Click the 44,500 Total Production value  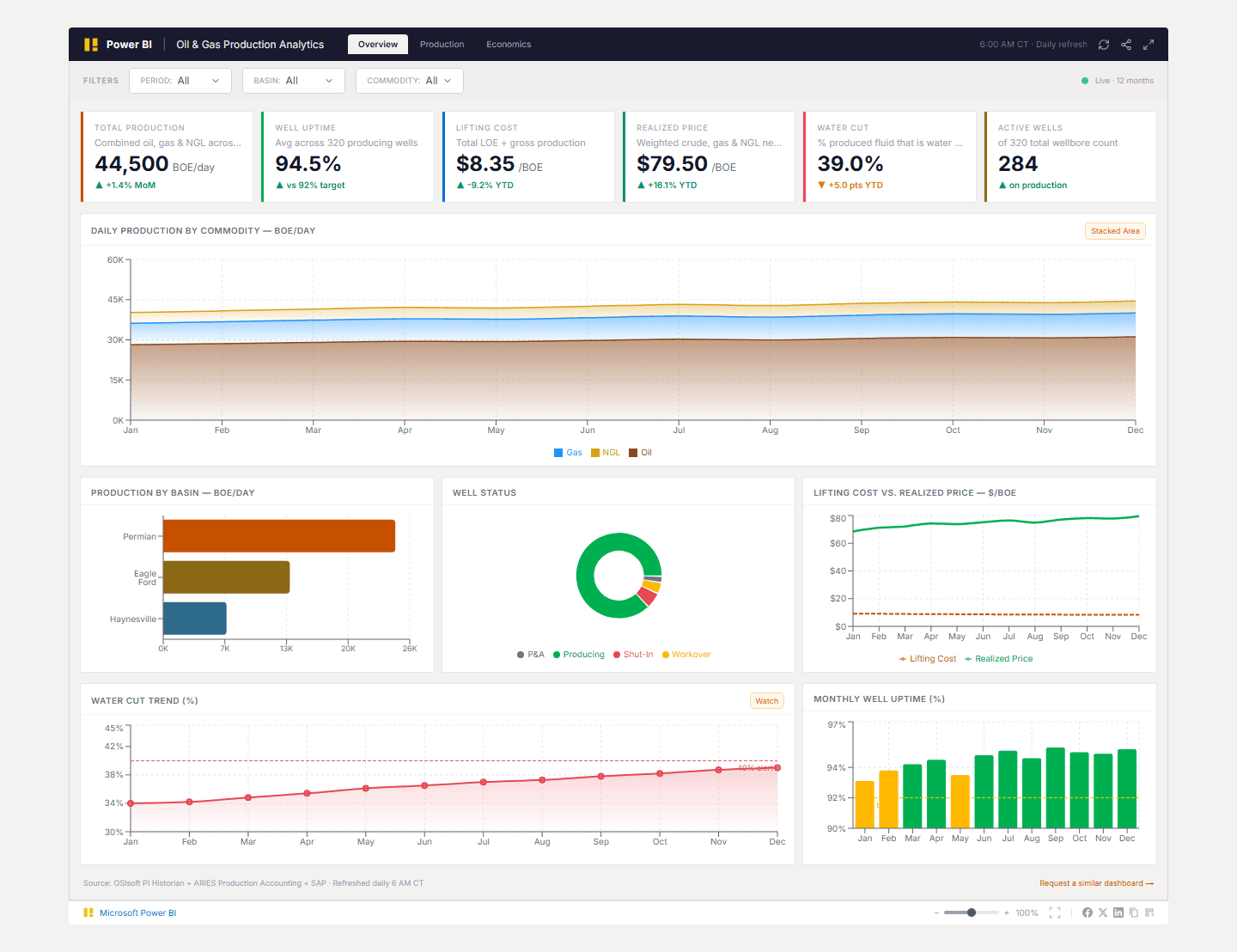131,164
